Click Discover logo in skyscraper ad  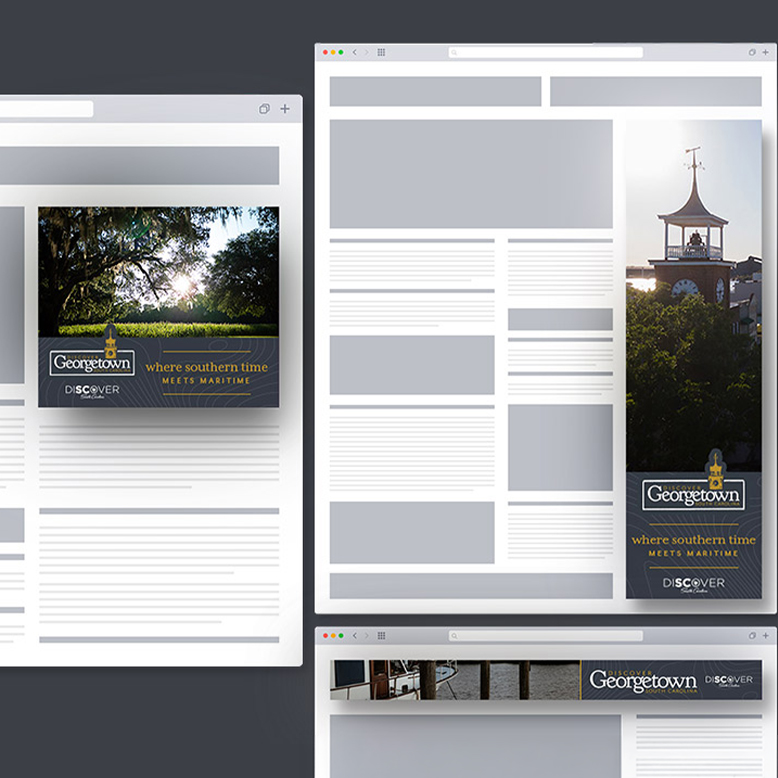694,584
